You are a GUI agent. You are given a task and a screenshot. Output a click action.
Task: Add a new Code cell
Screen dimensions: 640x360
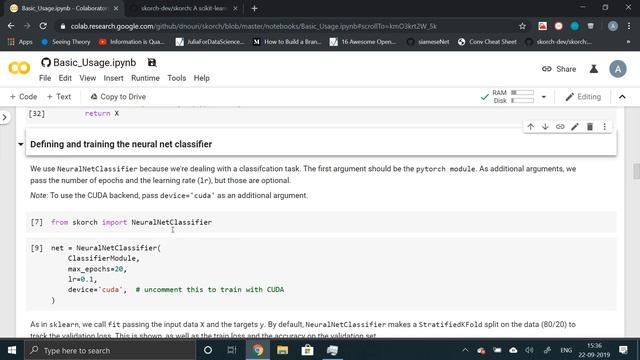pyautogui.click(x=23, y=97)
